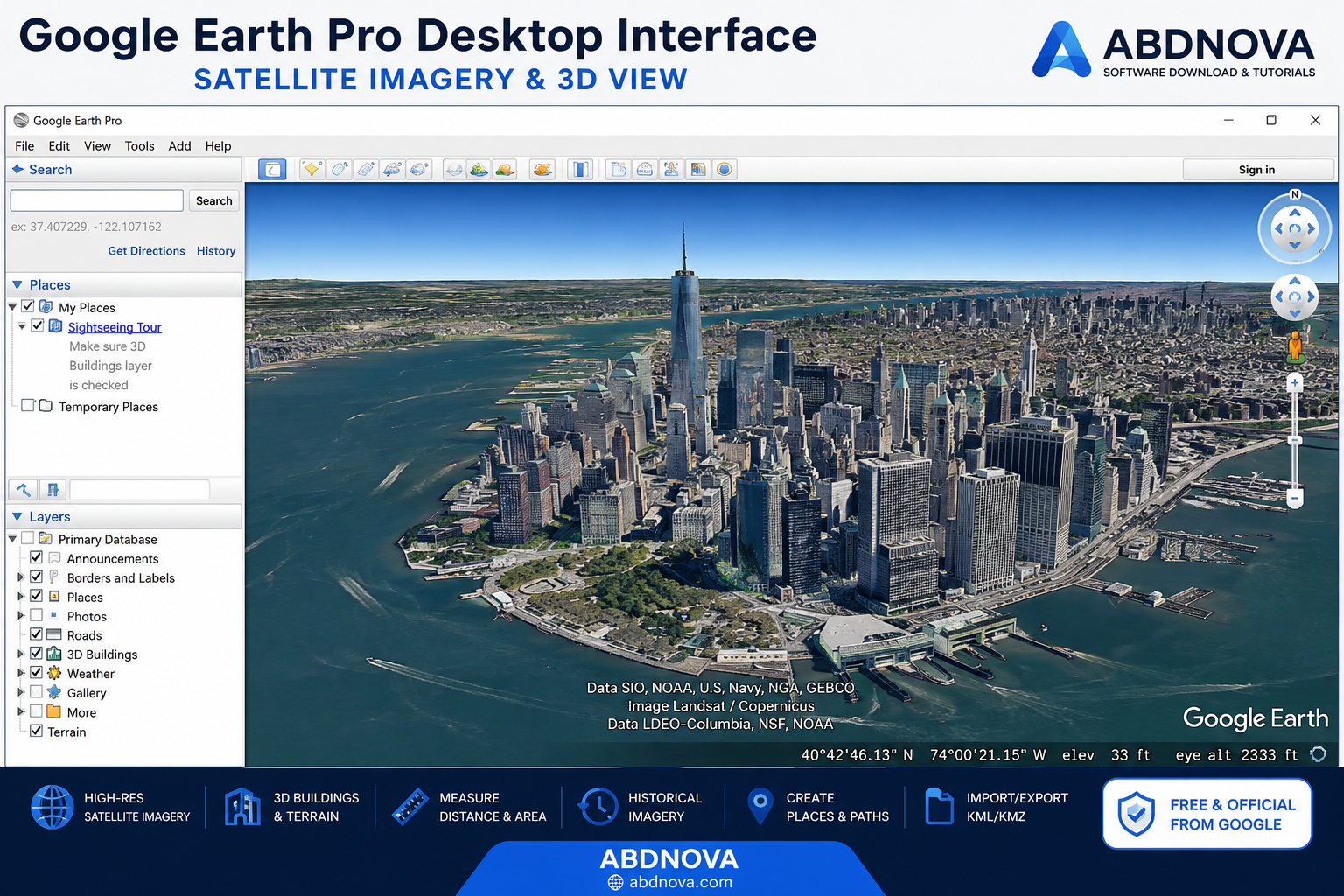This screenshot has height=896, width=1344.
Task: Enable the Gallery layer checkbox
Action: [37, 692]
